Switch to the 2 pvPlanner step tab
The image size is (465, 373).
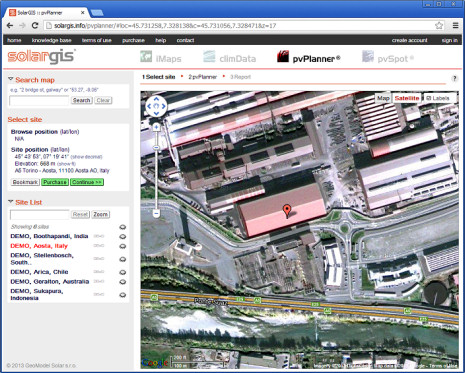pyautogui.click(x=203, y=77)
